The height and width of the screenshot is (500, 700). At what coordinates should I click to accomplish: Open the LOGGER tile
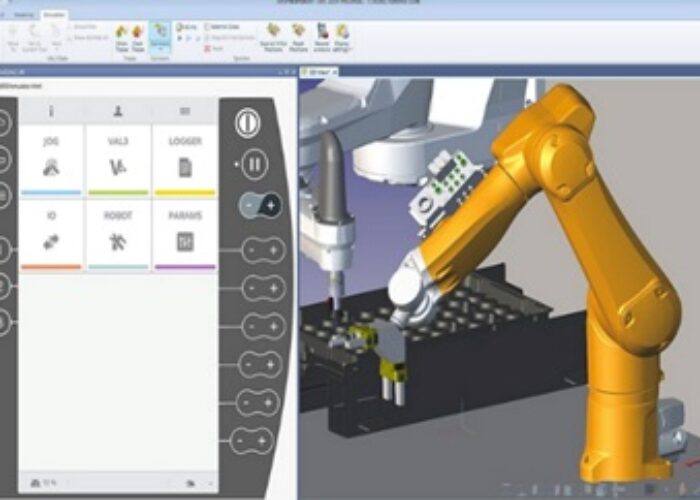point(185,158)
